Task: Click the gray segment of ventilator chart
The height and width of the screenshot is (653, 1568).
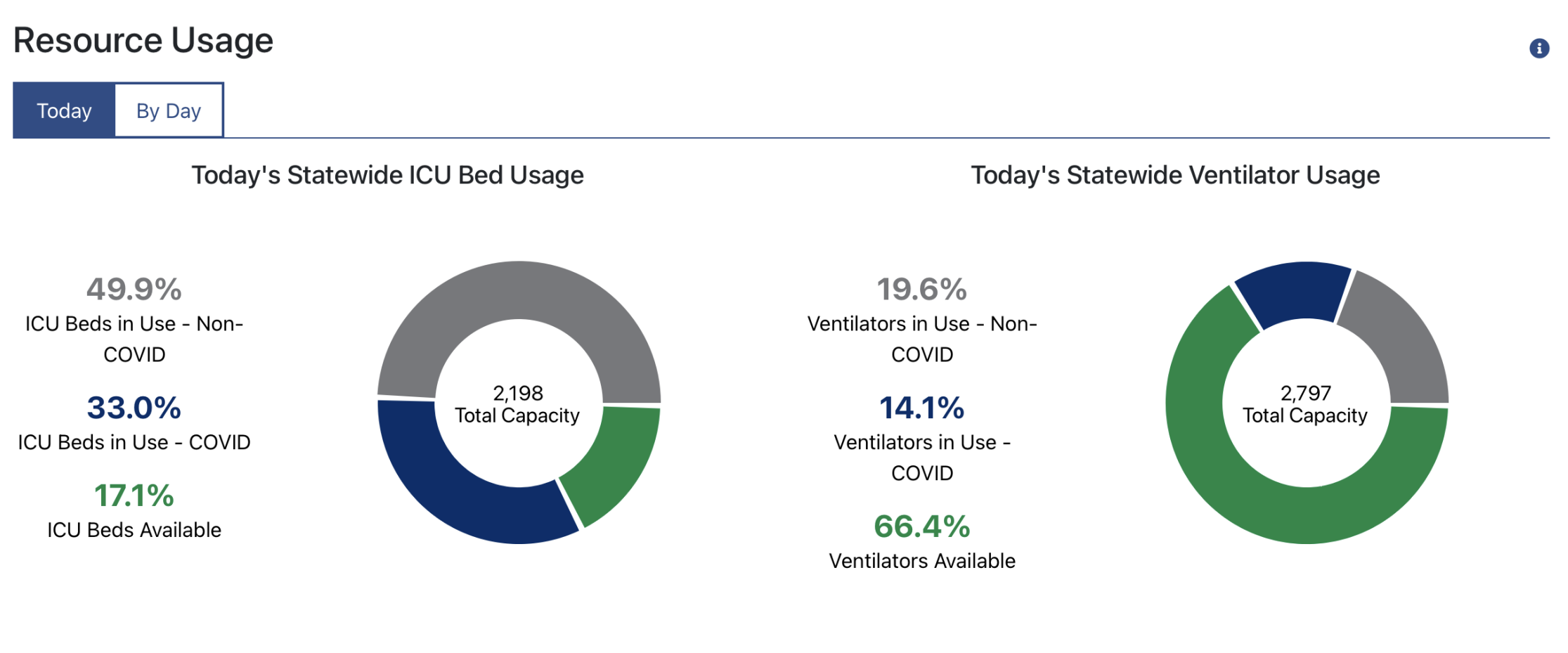Action: point(1413,344)
